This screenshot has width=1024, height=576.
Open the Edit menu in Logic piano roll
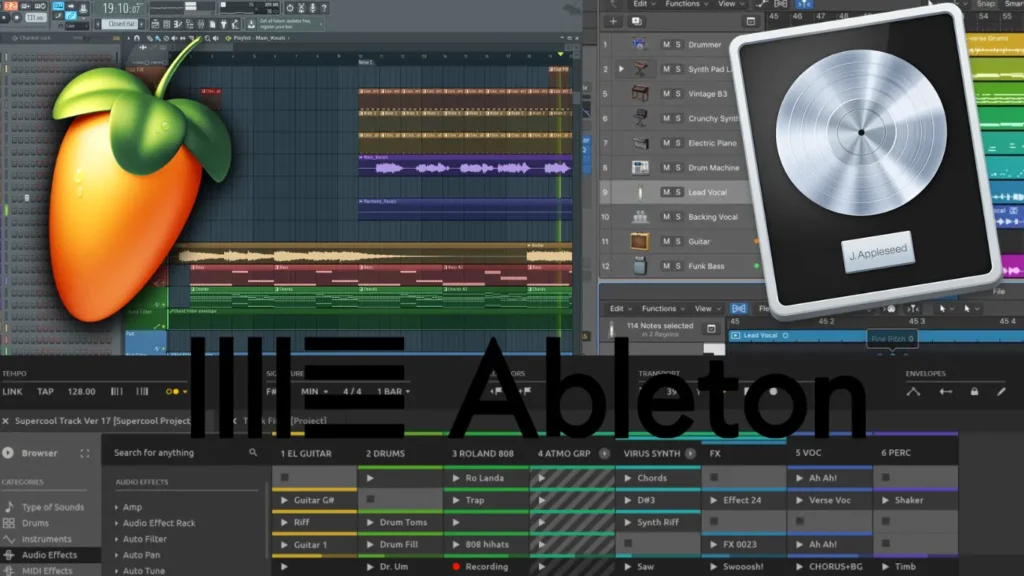coord(620,308)
